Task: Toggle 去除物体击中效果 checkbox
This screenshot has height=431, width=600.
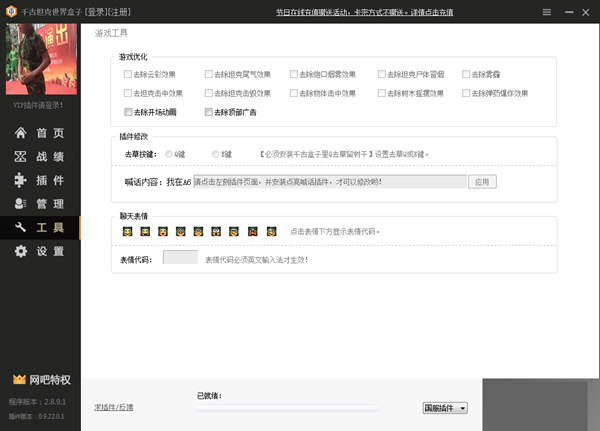Action: coord(293,93)
